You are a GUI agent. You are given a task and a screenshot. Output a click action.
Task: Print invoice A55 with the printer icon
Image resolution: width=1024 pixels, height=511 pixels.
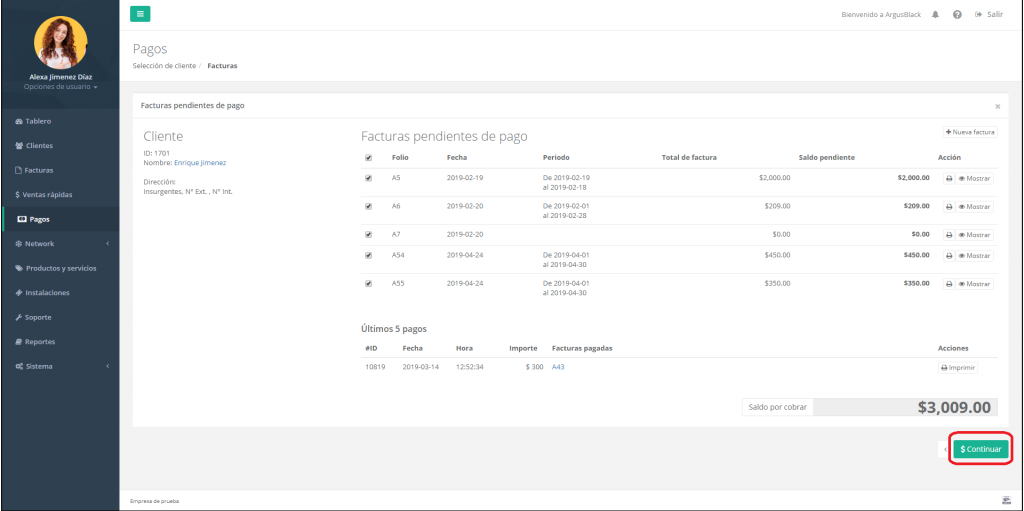(x=949, y=284)
